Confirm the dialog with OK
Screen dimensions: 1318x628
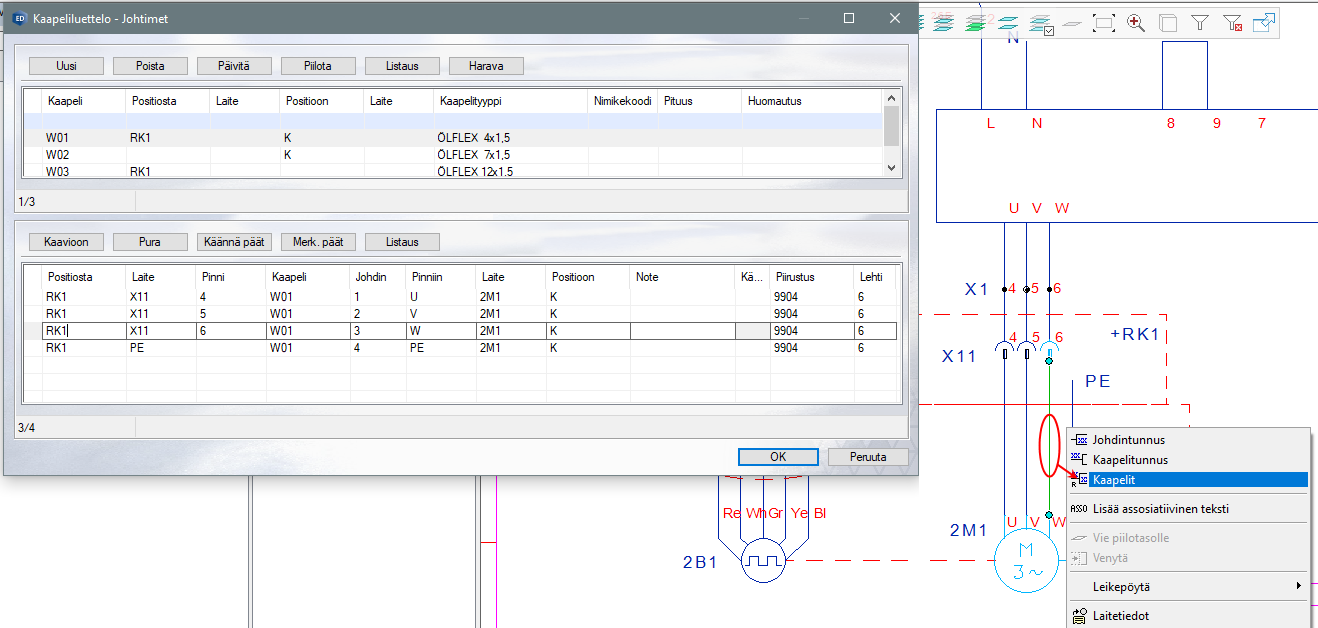tap(778, 457)
